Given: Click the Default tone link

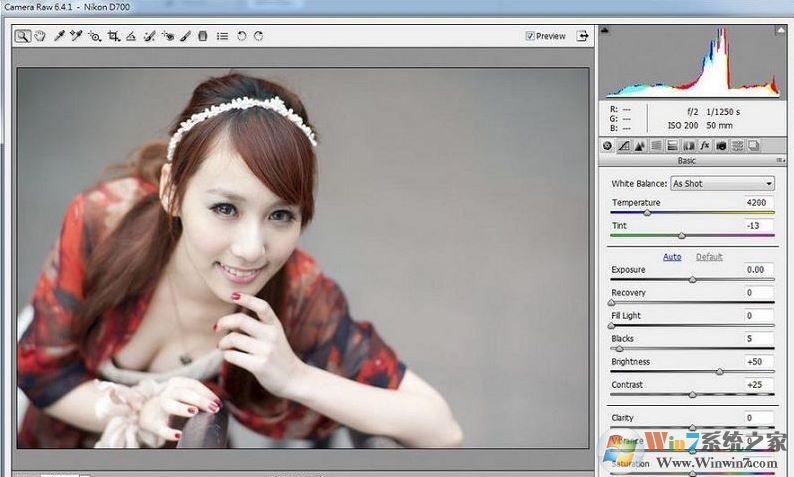Looking at the screenshot, I should (709, 257).
